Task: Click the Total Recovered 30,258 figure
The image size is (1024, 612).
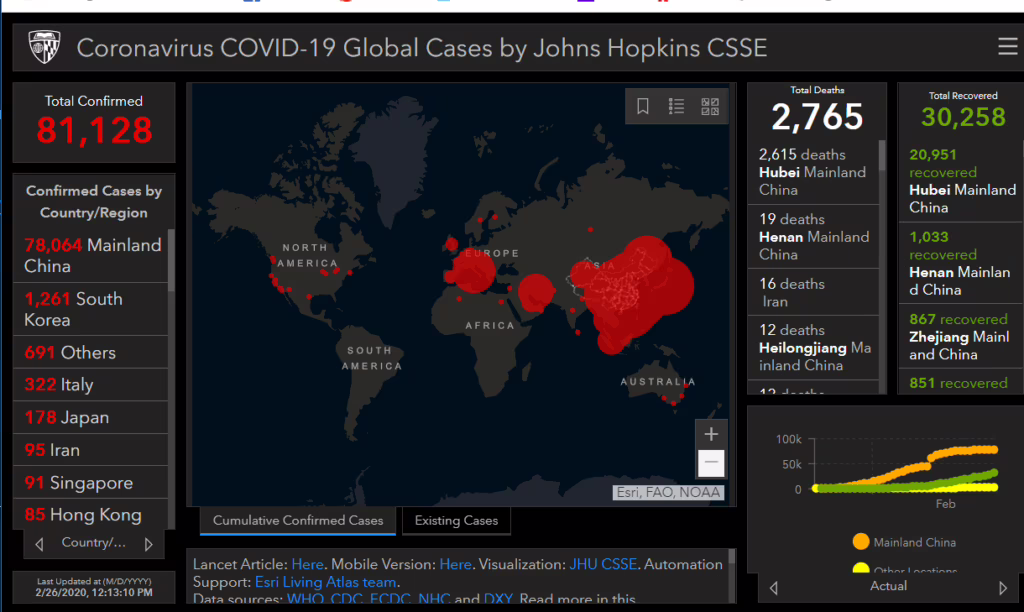Action: [x=963, y=118]
